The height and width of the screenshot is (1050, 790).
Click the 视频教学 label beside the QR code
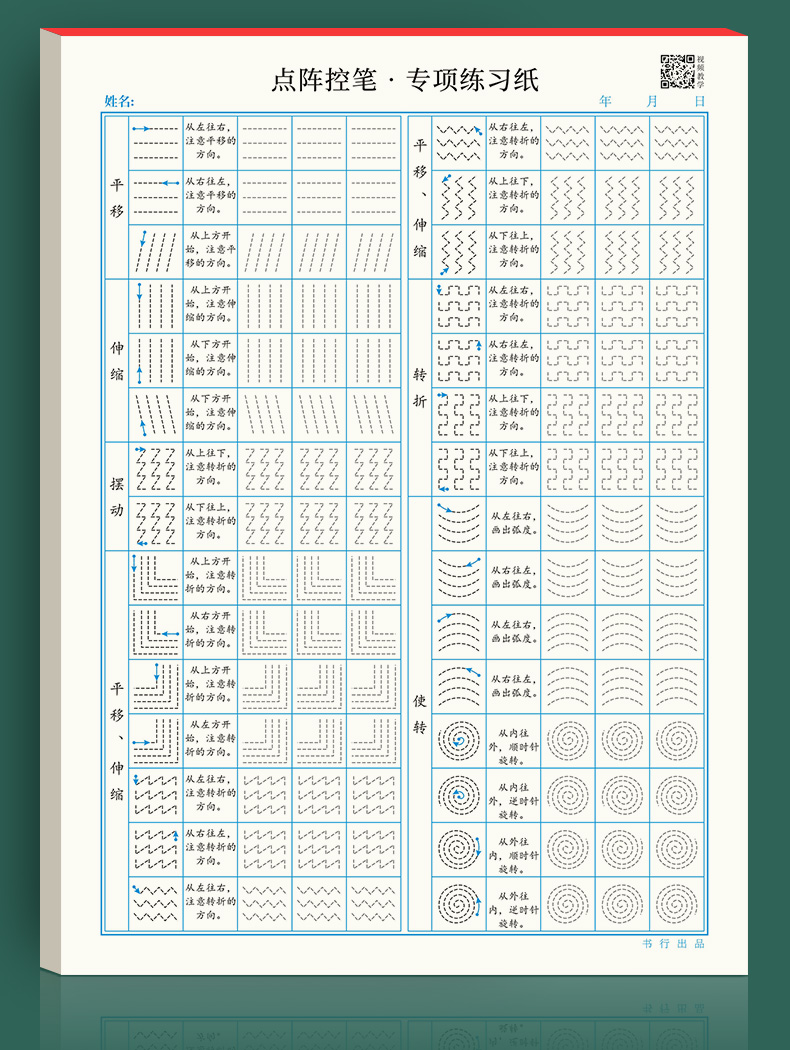click(701, 71)
